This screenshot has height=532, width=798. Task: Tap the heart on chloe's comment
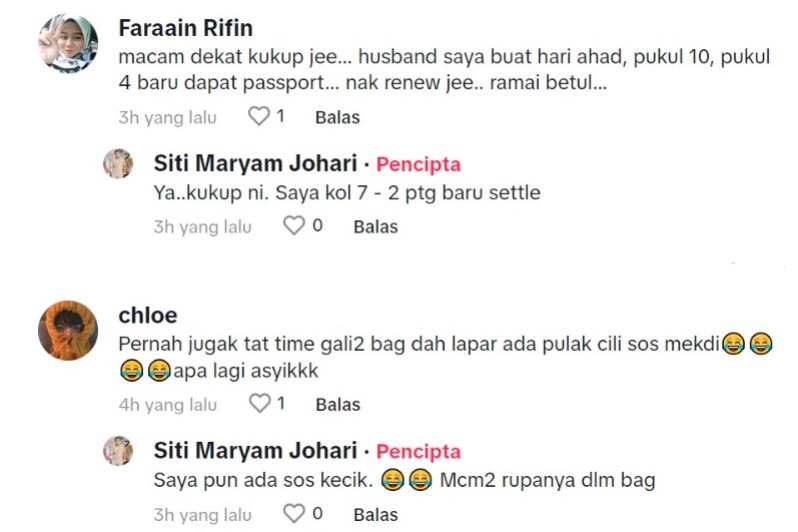[260, 404]
